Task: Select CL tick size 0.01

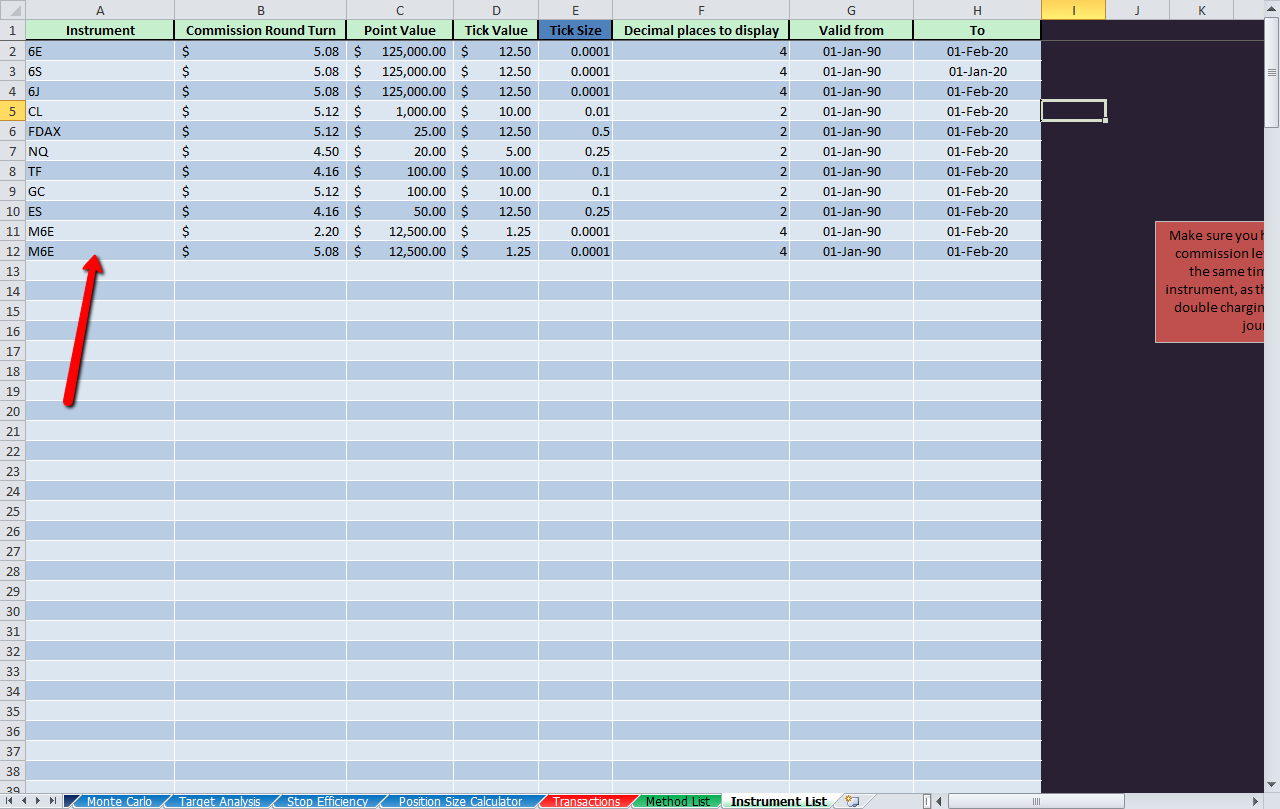Action: [575, 111]
